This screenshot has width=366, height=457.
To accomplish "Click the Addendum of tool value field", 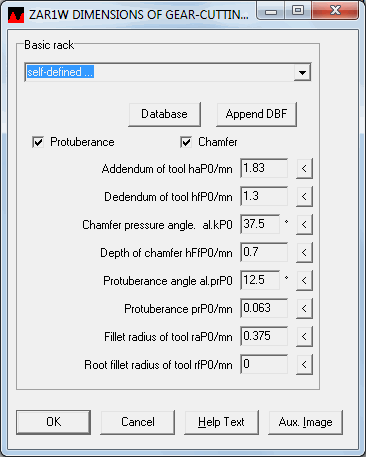I will (x=264, y=168).
